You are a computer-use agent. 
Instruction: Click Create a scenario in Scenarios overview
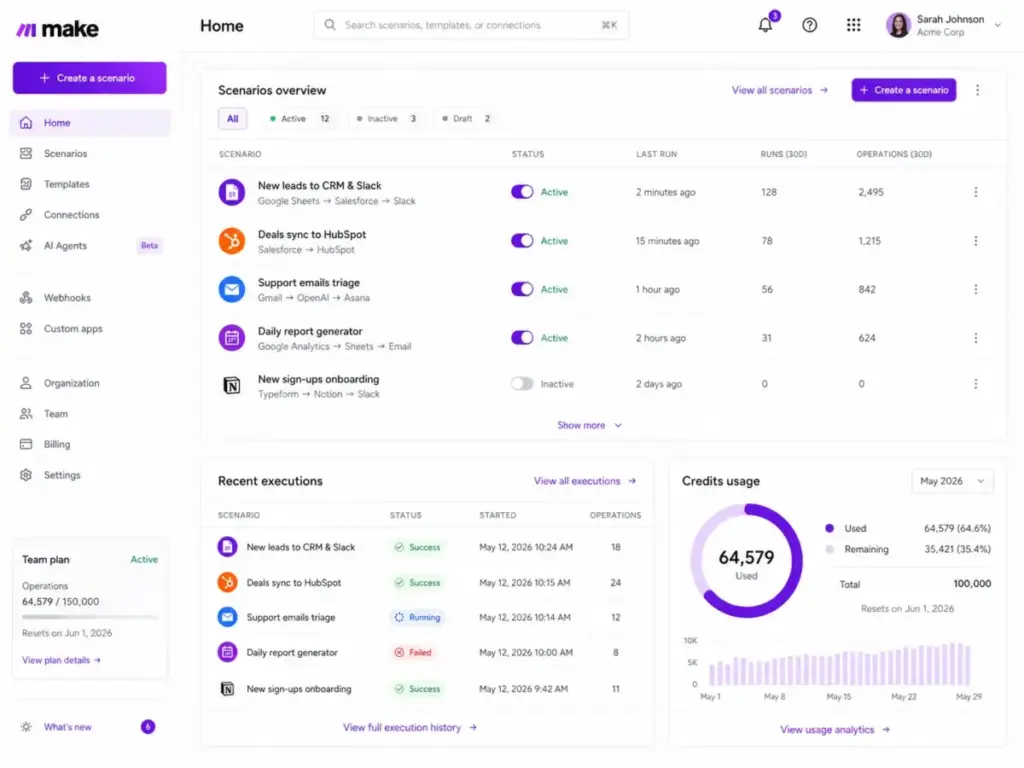pos(904,90)
